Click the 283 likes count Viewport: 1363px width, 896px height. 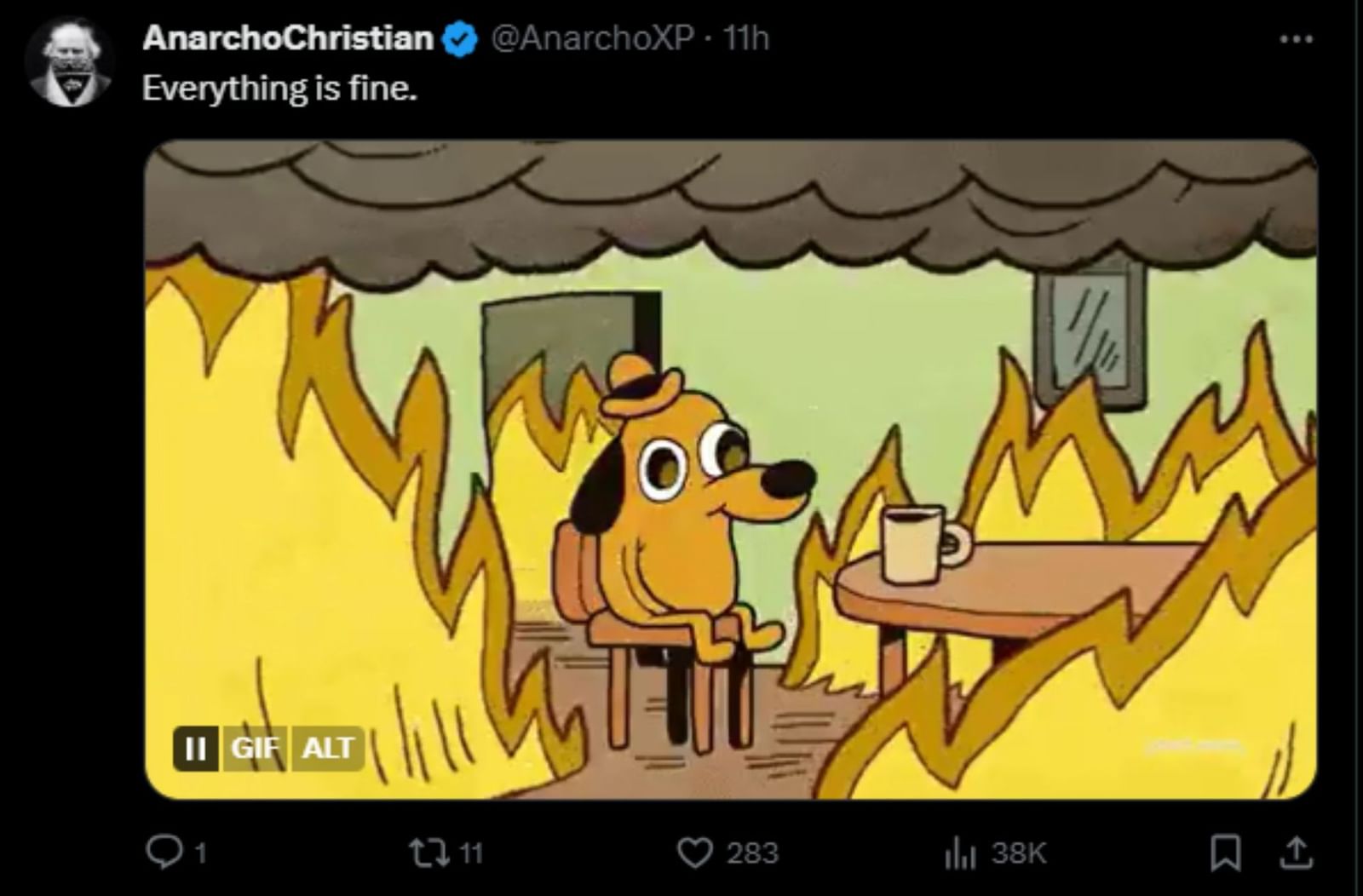752,853
